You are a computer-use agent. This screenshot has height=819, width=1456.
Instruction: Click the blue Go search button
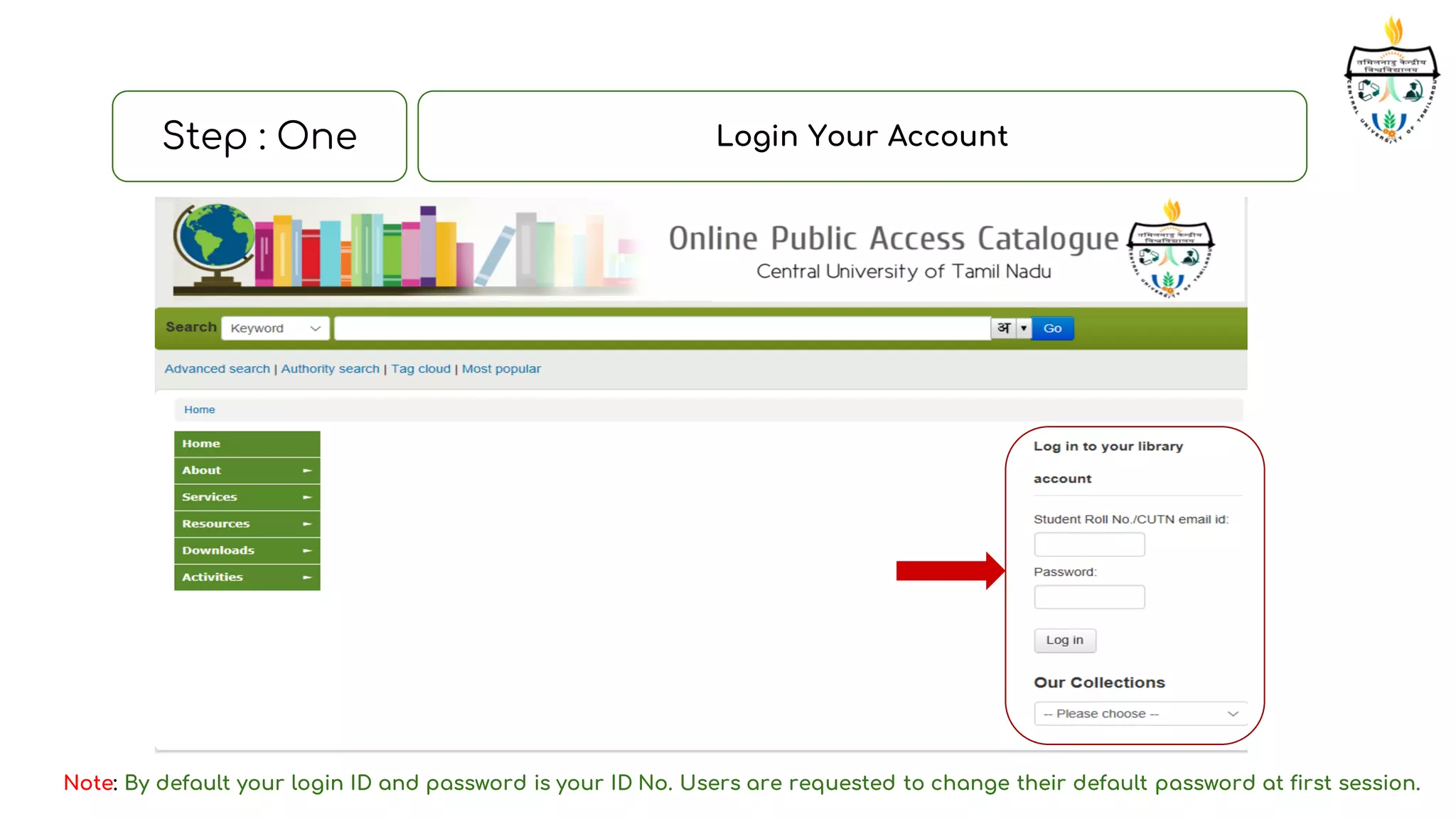1052,328
